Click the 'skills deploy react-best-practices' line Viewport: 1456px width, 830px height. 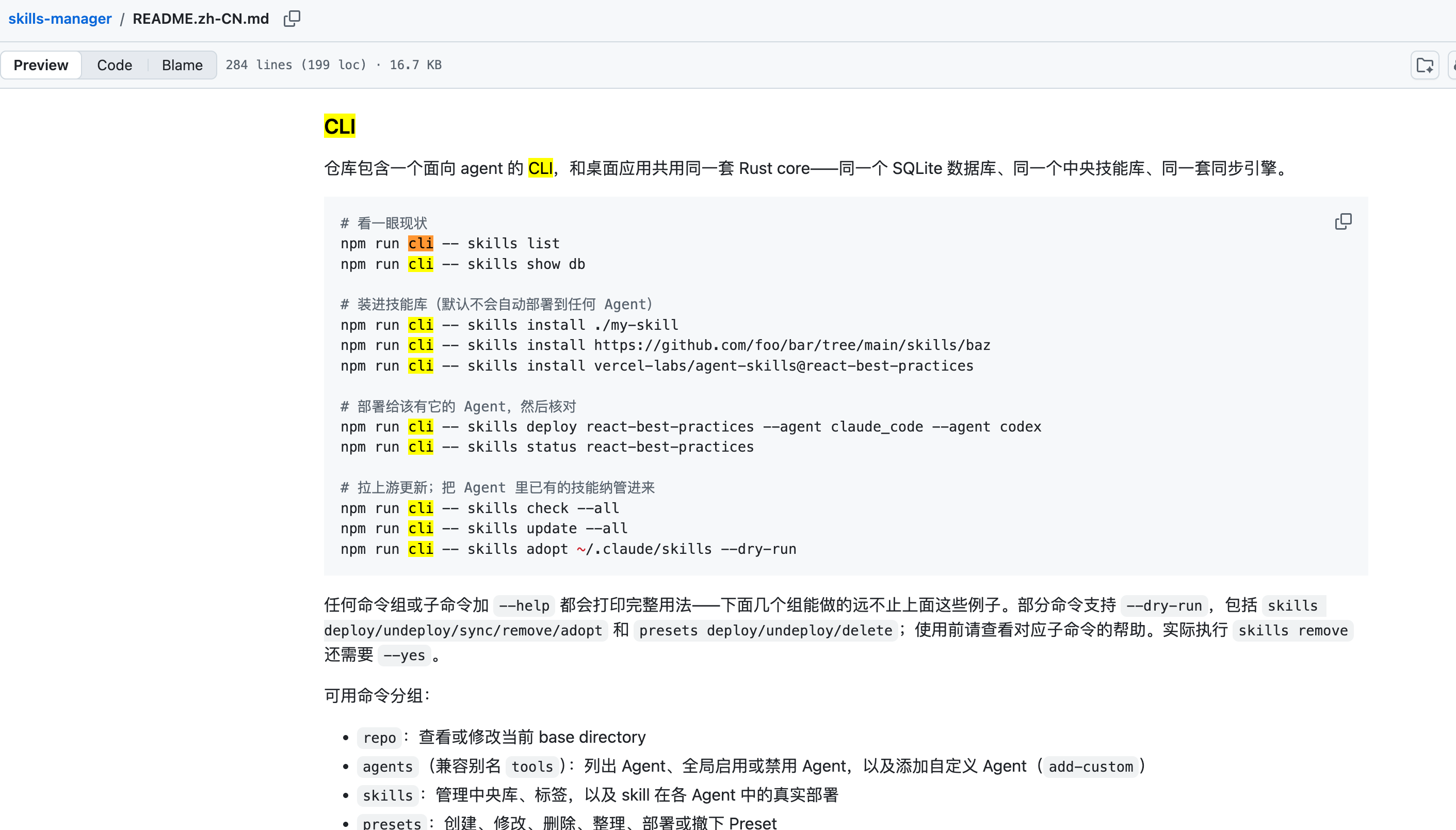tap(691, 426)
